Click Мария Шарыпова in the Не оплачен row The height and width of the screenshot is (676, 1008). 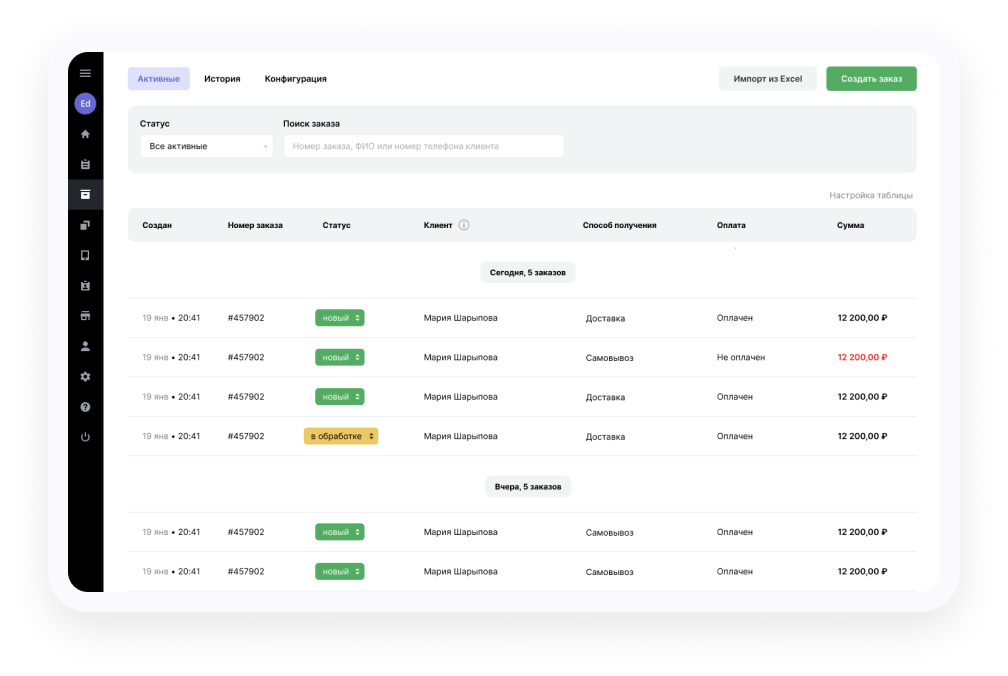click(460, 357)
